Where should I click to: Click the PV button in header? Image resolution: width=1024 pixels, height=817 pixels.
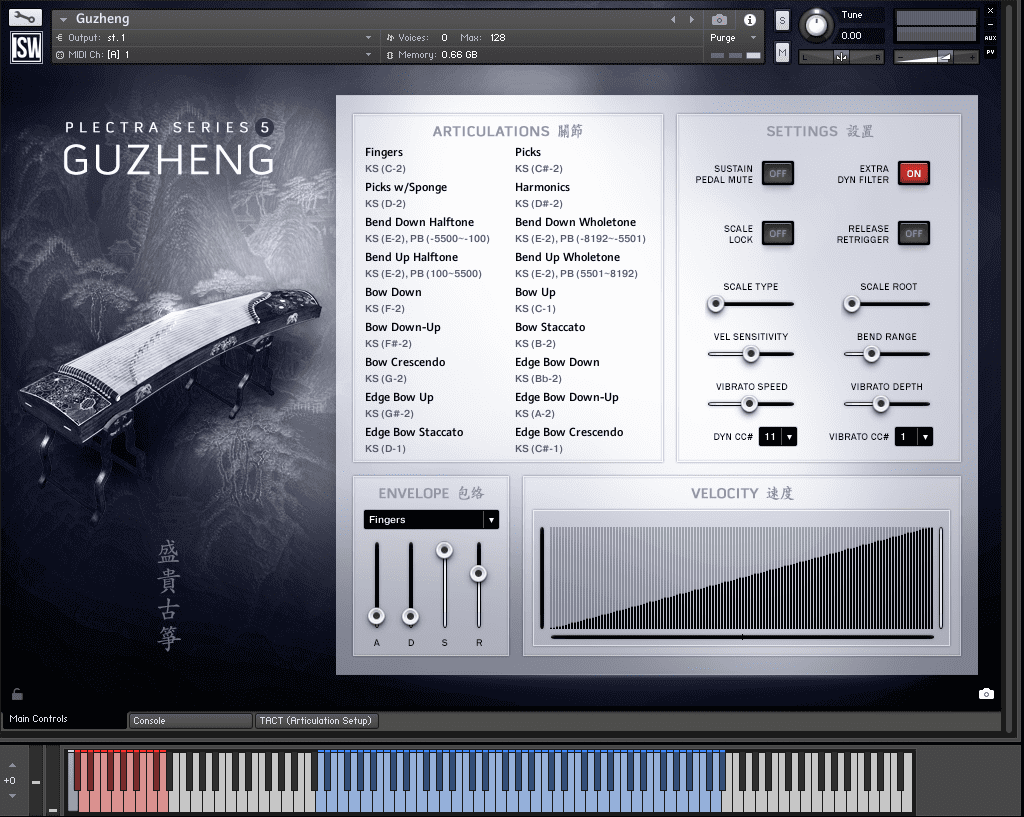point(990,52)
